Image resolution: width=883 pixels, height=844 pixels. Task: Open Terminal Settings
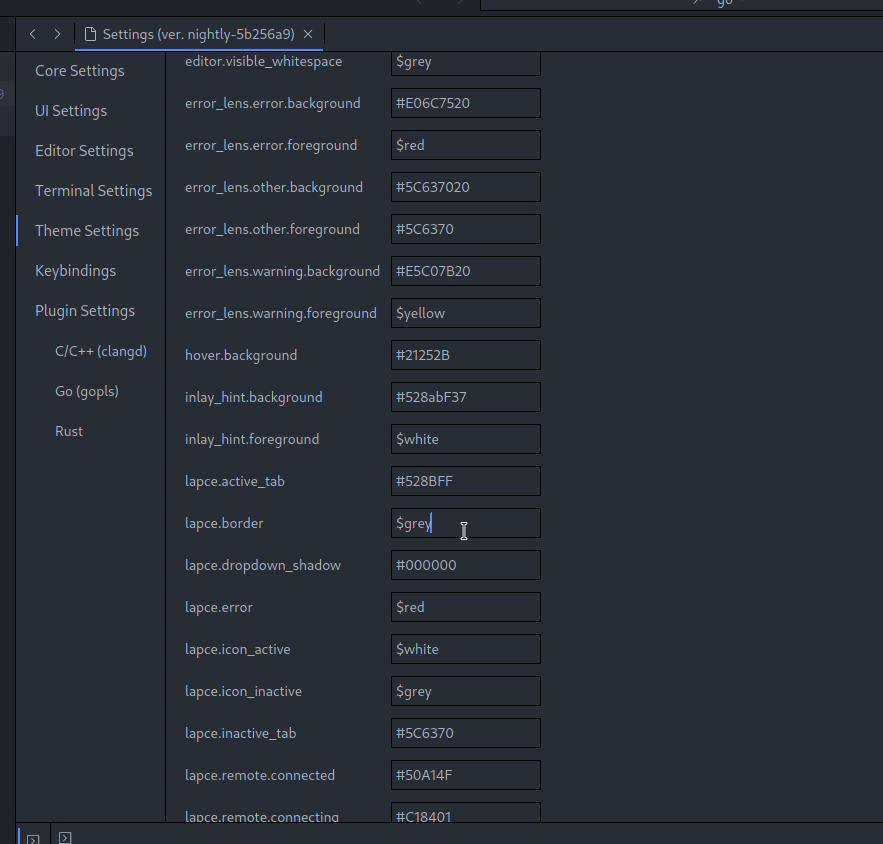pos(93,190)
